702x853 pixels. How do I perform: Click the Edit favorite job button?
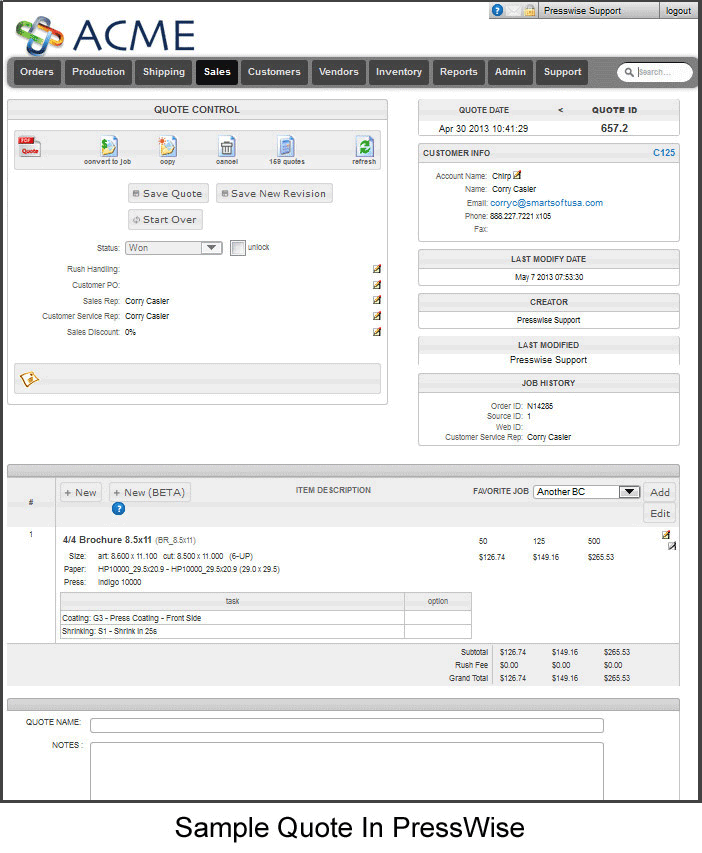click(660, 513)
